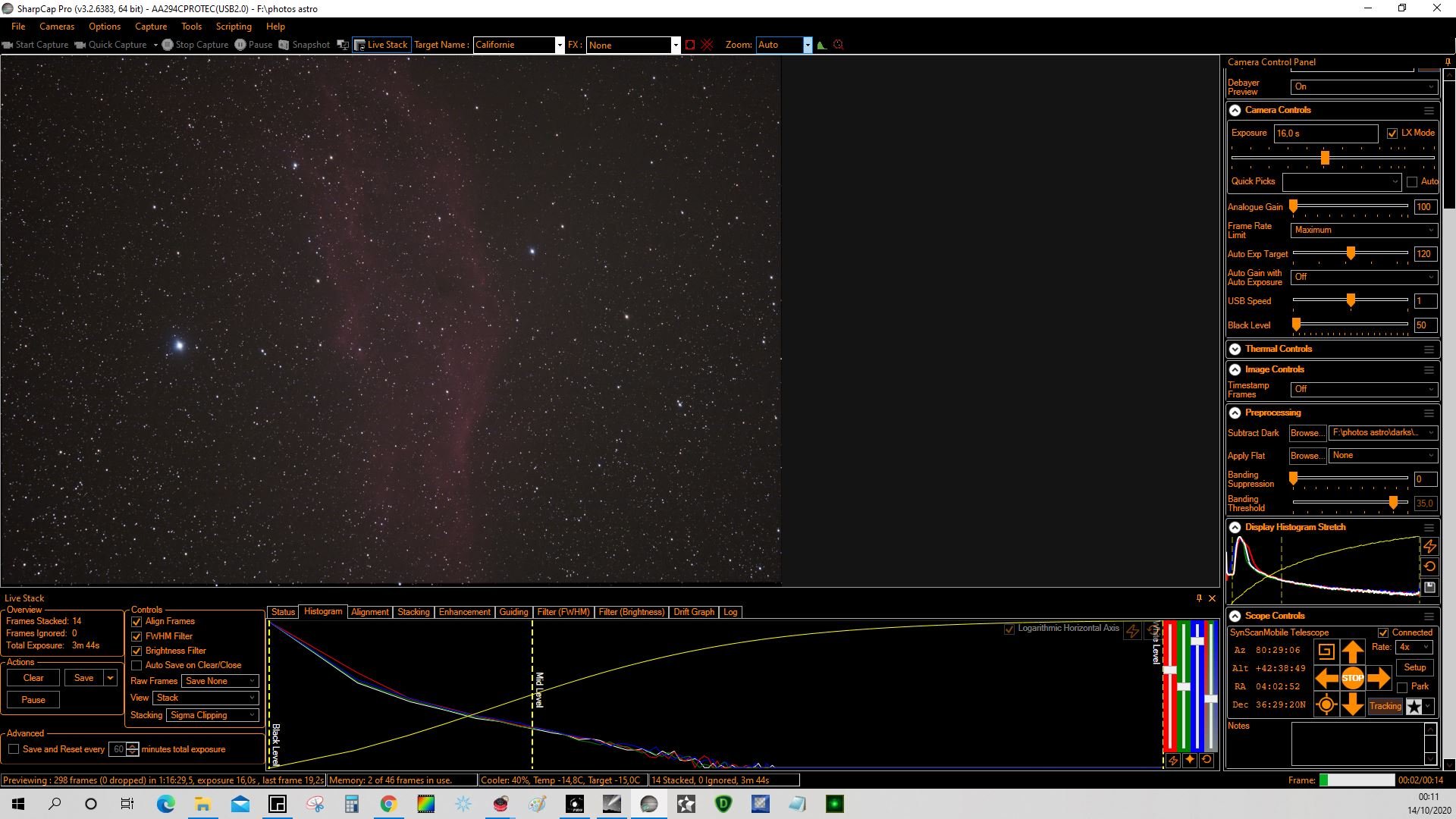
Task: Expand the Thermal Controls section
Action: [x=1235, y=350]
